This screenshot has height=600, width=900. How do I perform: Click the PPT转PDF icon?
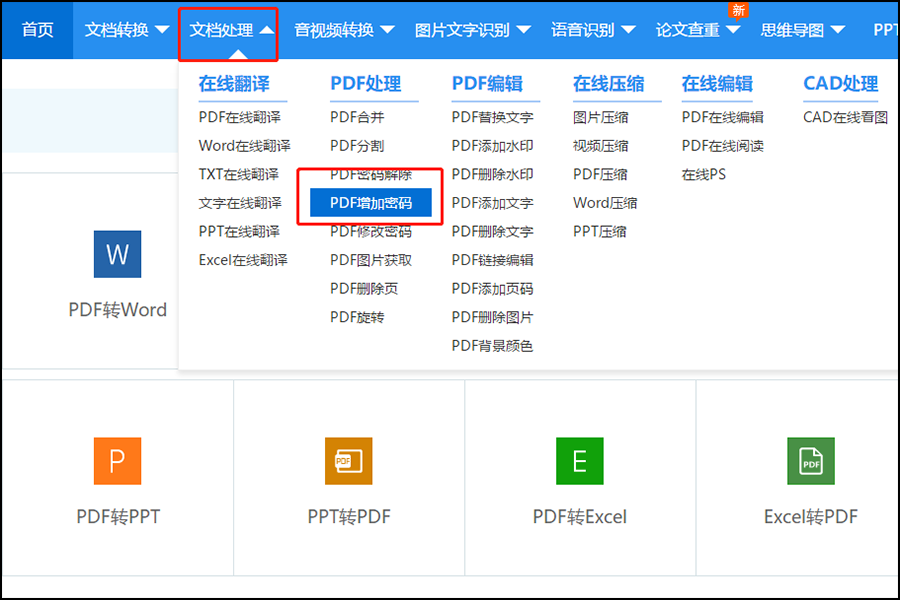coord(348,461)
